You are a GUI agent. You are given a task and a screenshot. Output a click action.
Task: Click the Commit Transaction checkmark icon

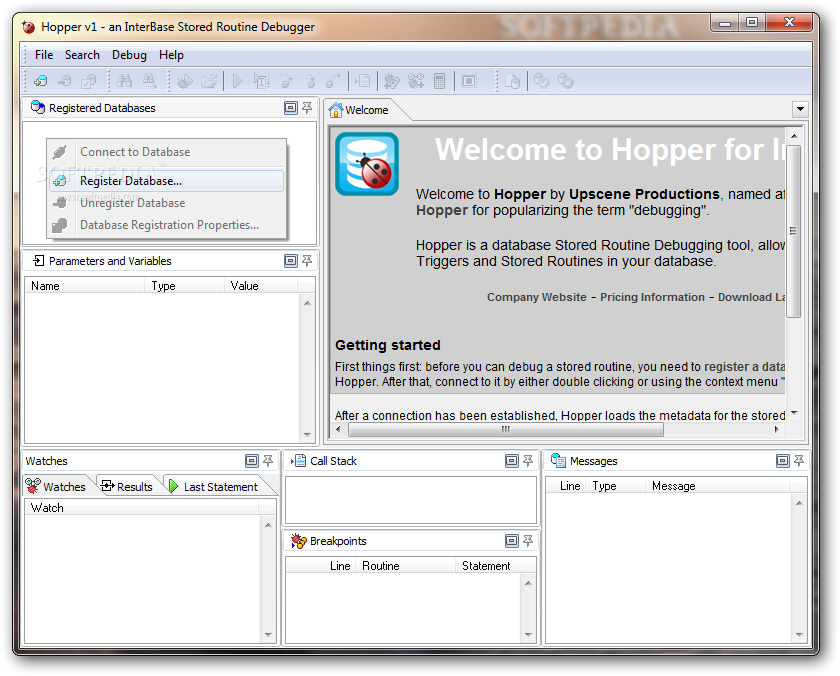(x=542, y=81)
